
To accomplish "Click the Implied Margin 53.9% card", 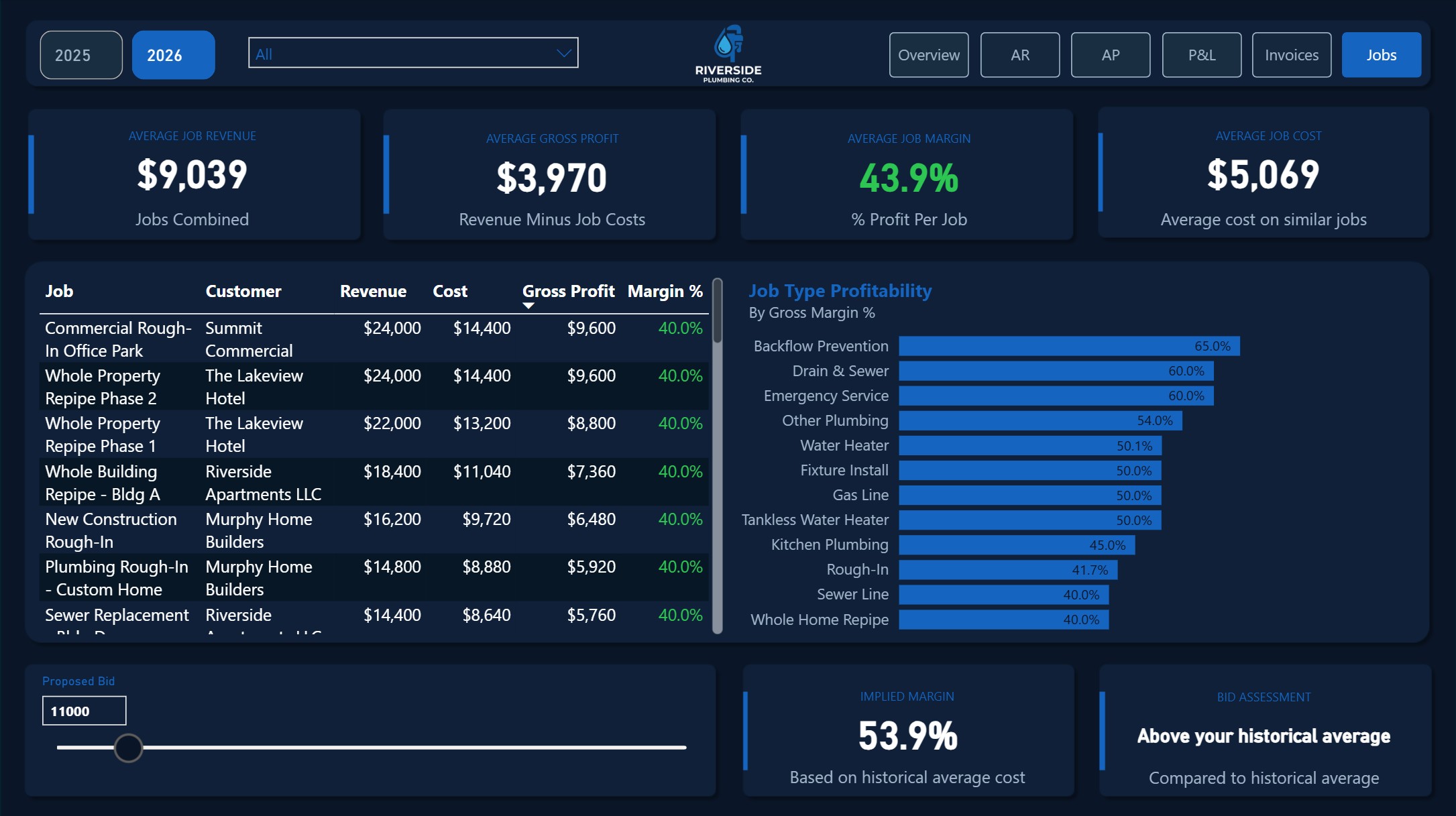I will 908,730.
